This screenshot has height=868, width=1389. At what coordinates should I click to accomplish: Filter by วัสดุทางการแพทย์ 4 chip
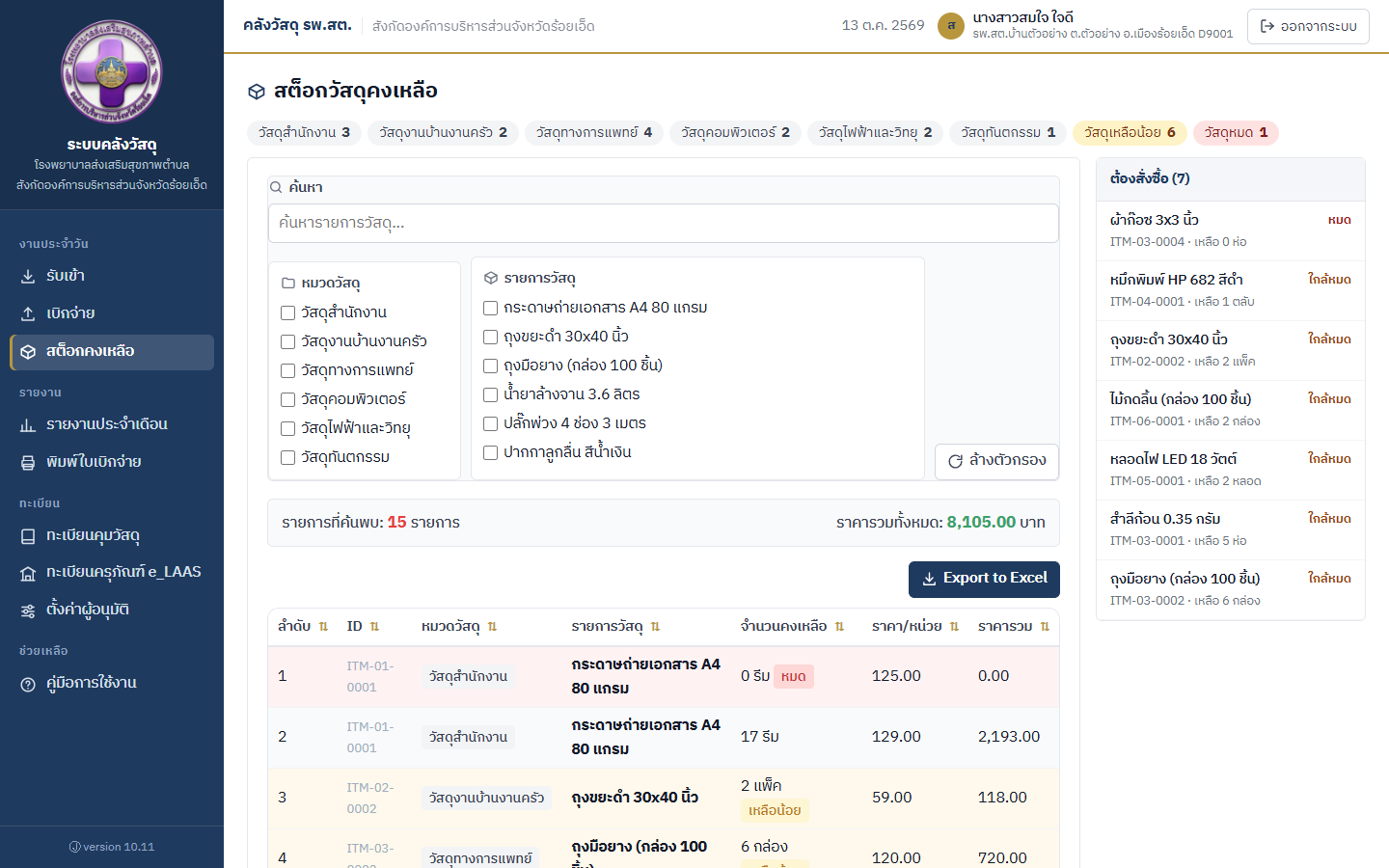click(594, 133)
